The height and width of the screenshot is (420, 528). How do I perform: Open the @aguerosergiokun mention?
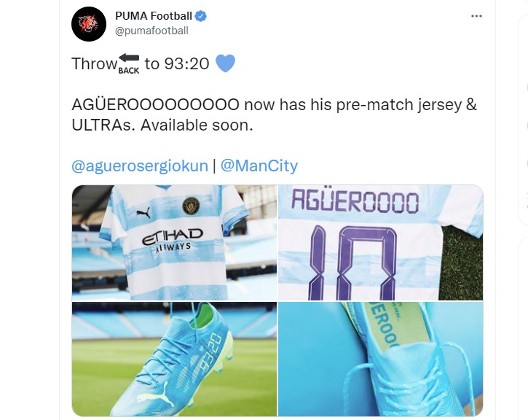pyautogui.click(x=140, y=166)
